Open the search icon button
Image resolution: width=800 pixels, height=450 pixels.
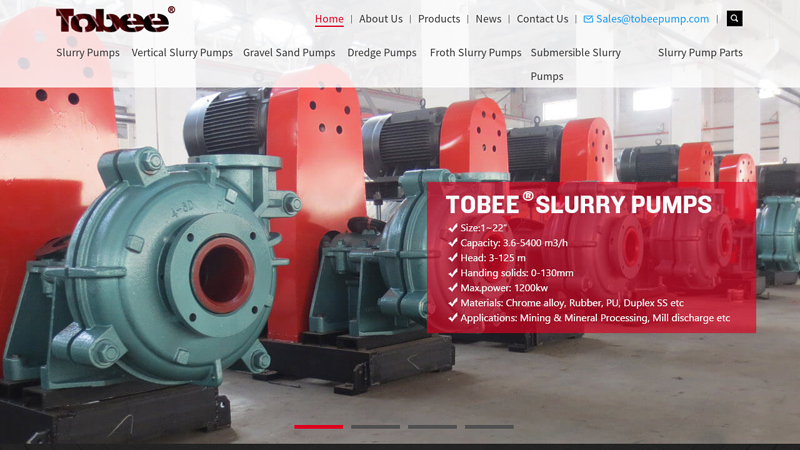click(x=734, y=18)
